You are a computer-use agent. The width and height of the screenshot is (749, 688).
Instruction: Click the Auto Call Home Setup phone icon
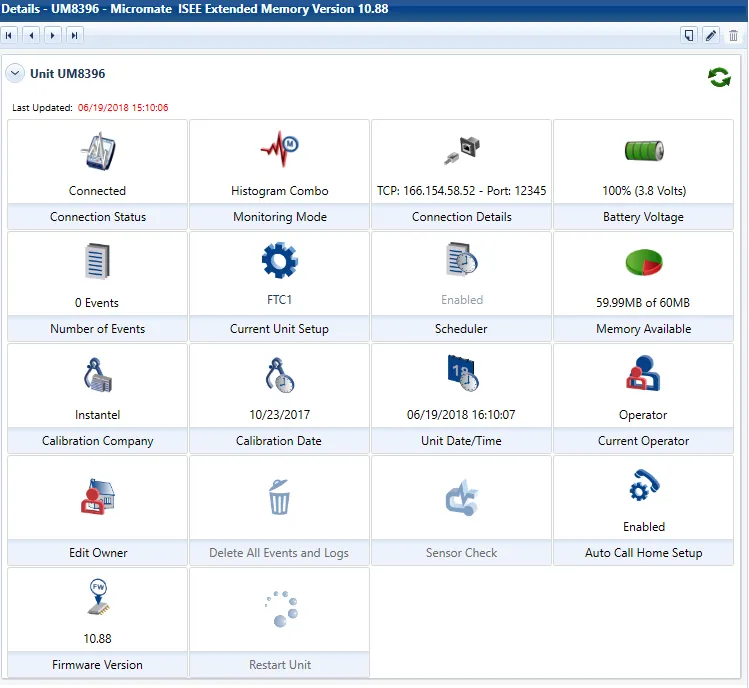pyautogui.click(x=644, y=485)
